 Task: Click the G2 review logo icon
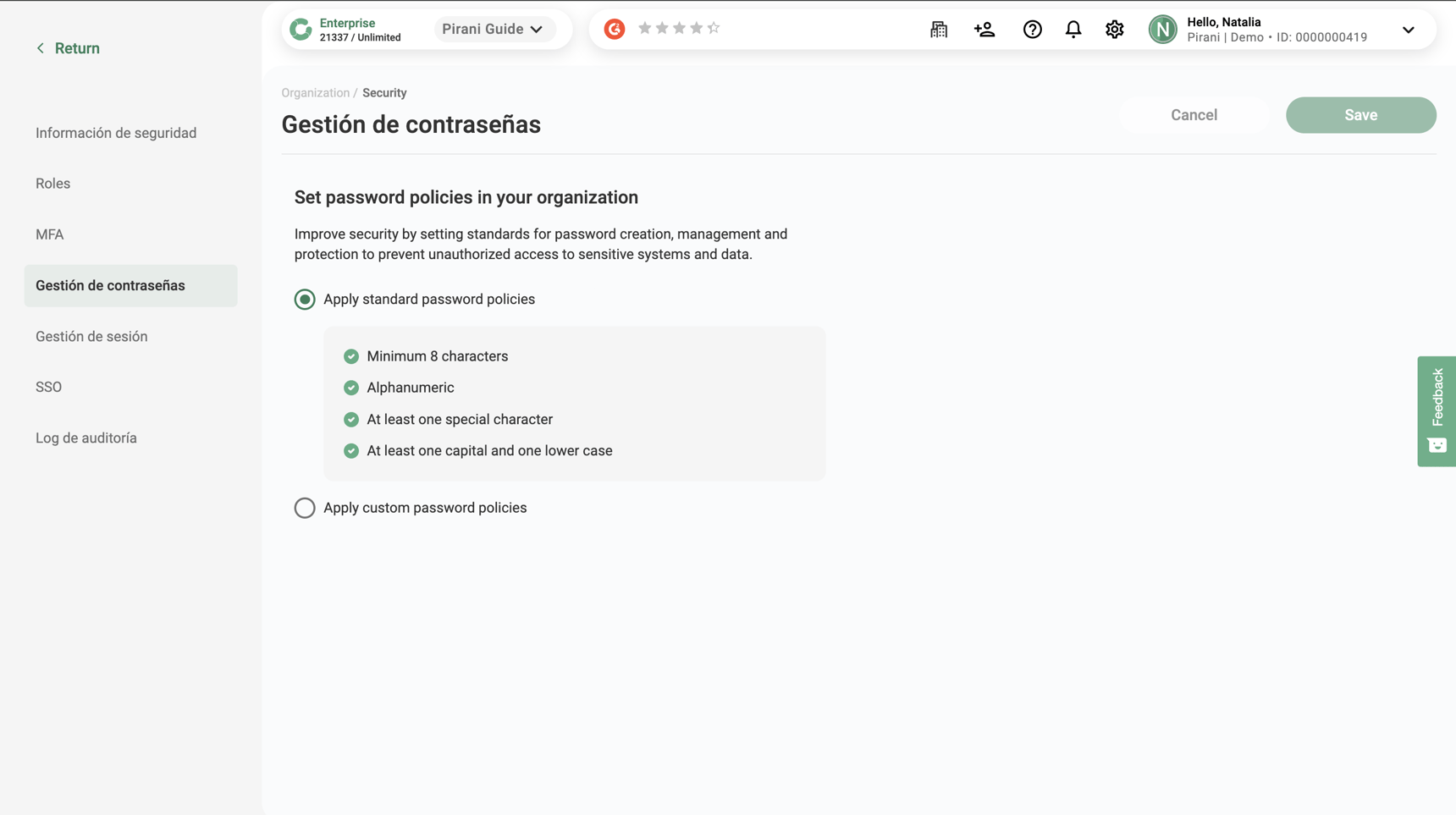point(615,29)
